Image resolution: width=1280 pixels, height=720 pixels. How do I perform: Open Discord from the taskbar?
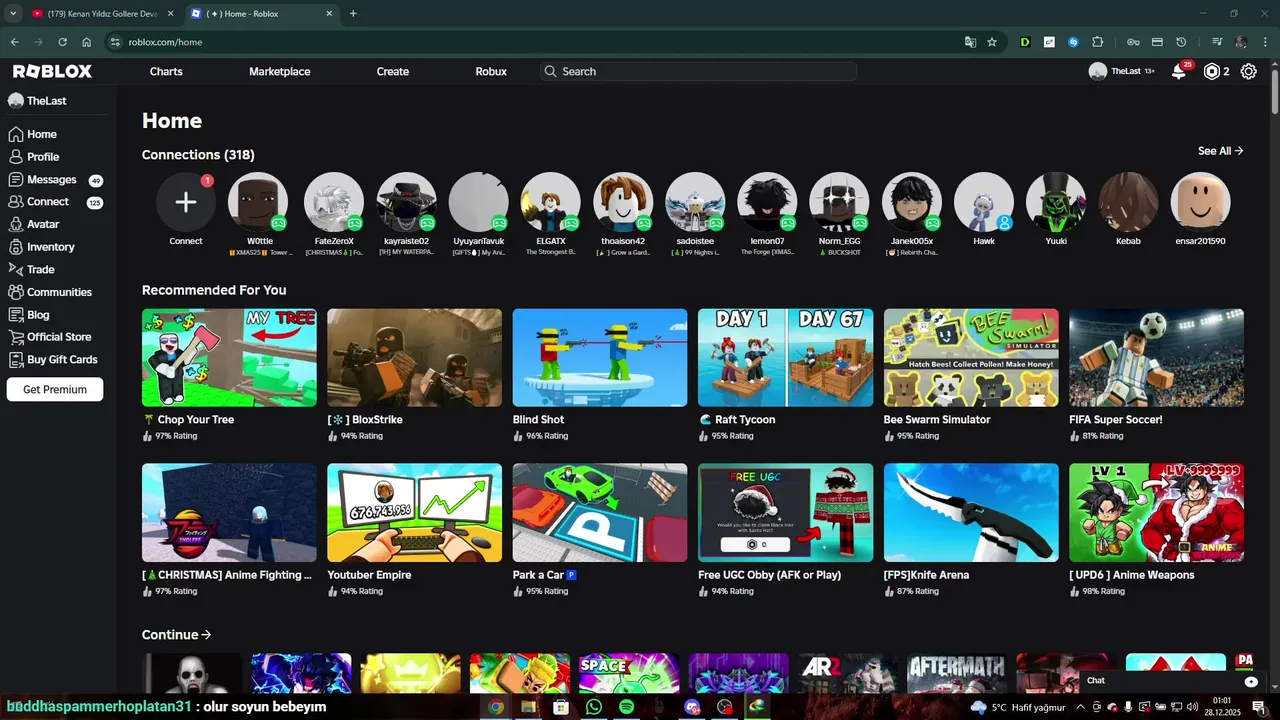(692, 707)
